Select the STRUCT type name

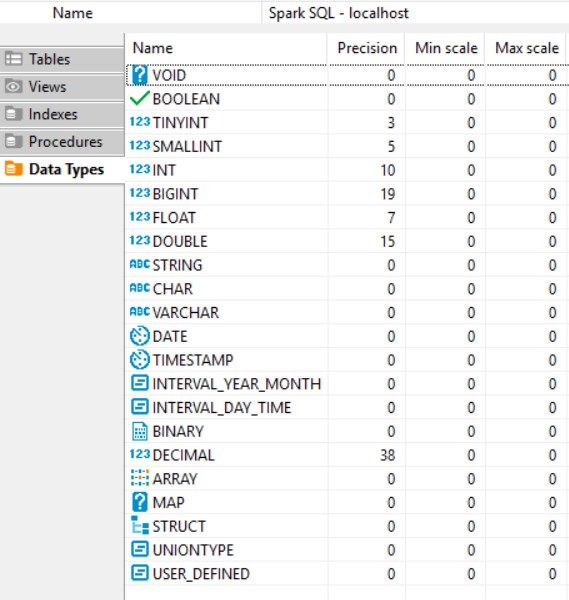click(x=179, y=526)
